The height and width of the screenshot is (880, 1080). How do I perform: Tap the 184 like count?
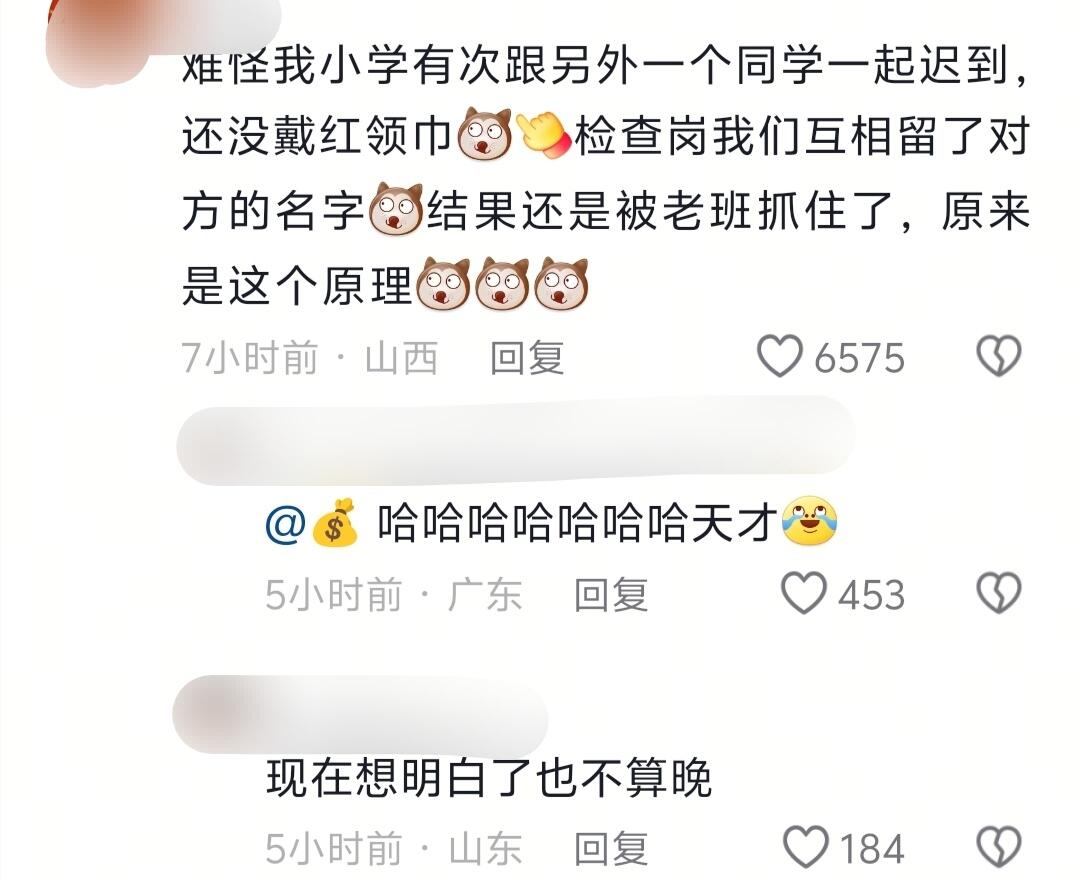(872, 848)
